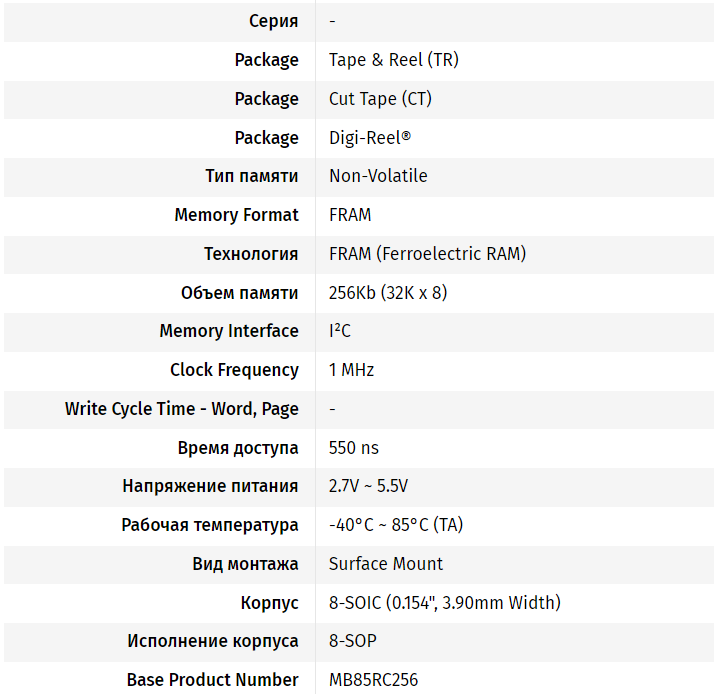Click the Base Product Number label

212,680
